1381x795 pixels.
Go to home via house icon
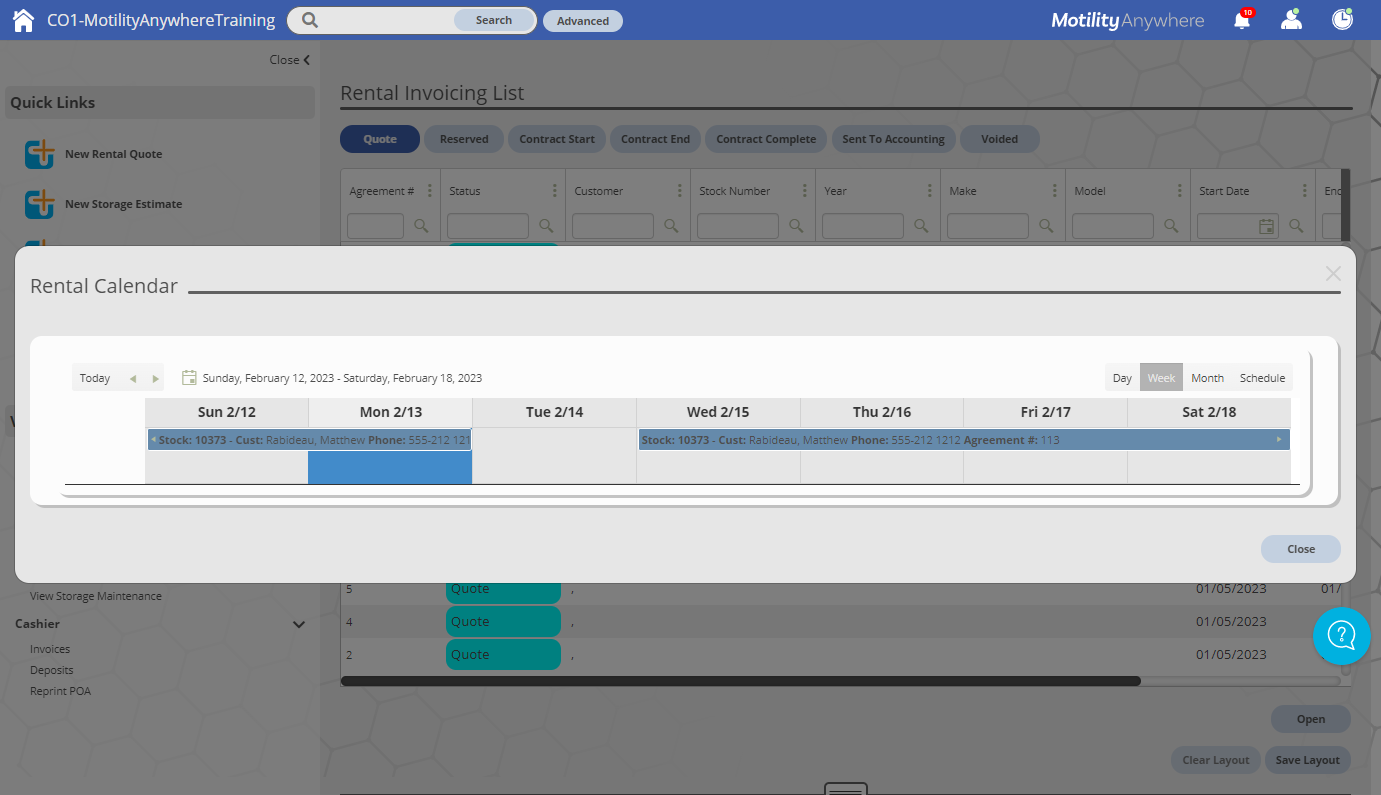pos(23,20)
